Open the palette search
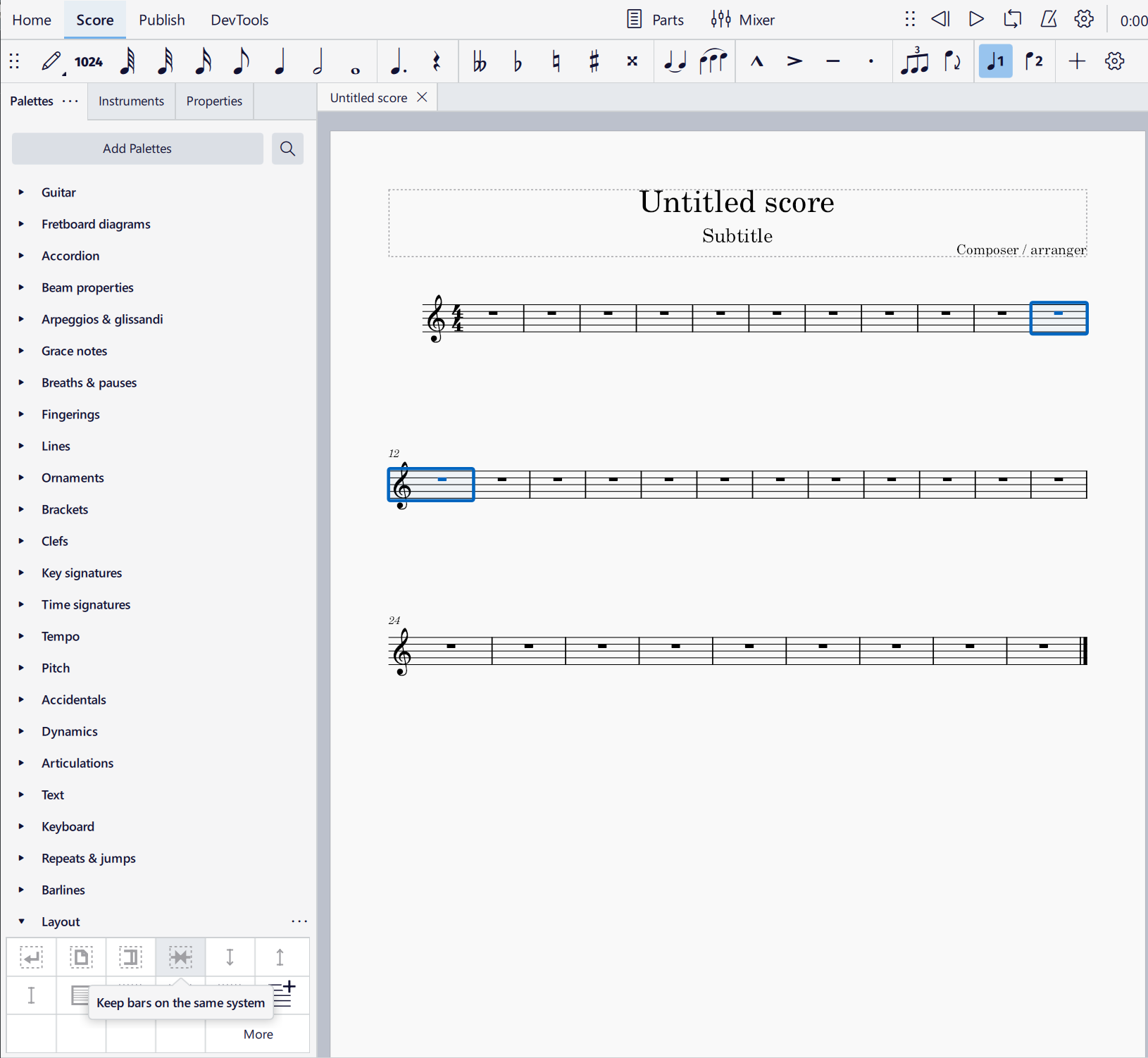This screenshot has width=1148, height=1058. [x=287, y=149]
